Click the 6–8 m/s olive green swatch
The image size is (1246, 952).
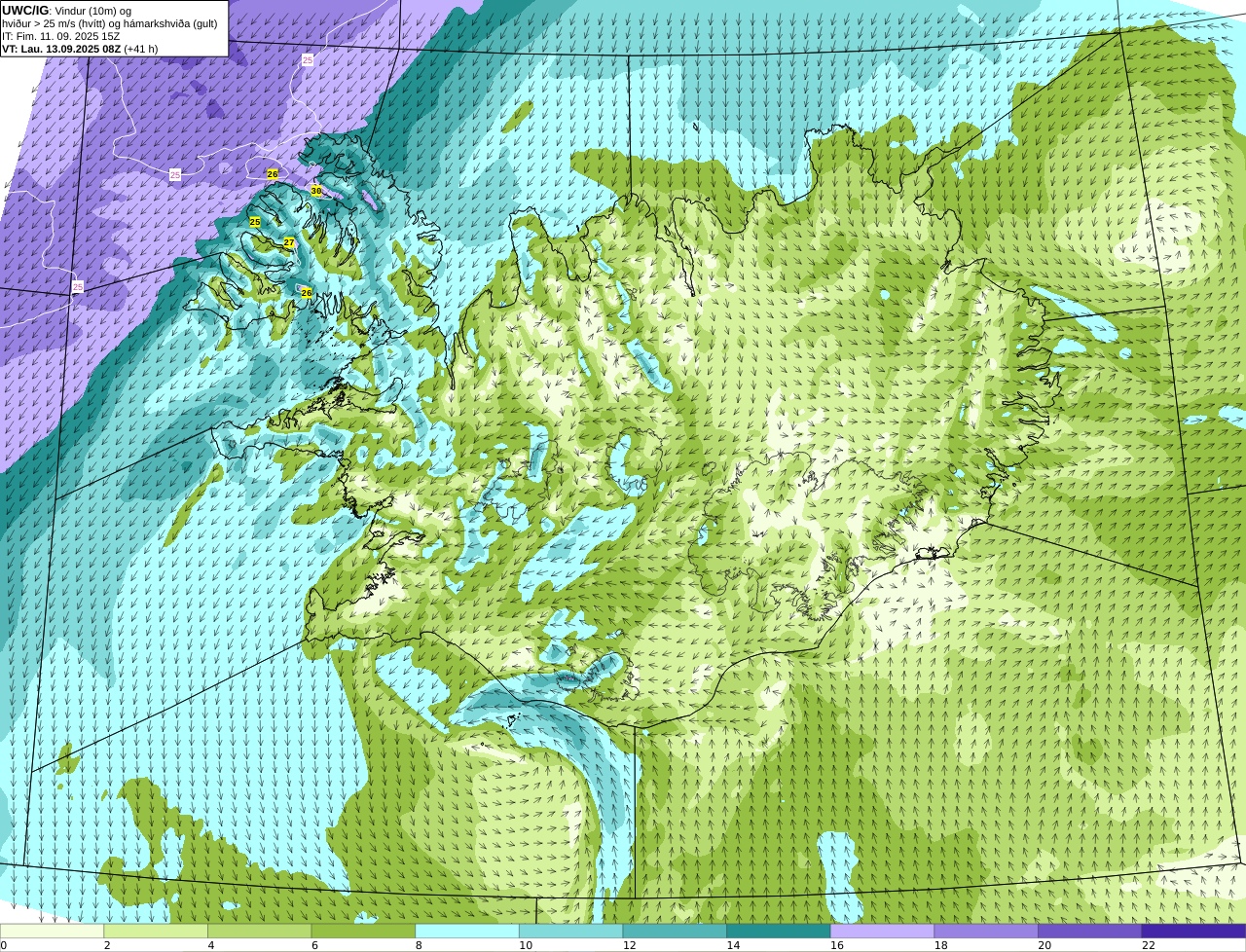[x=363, y=931]
